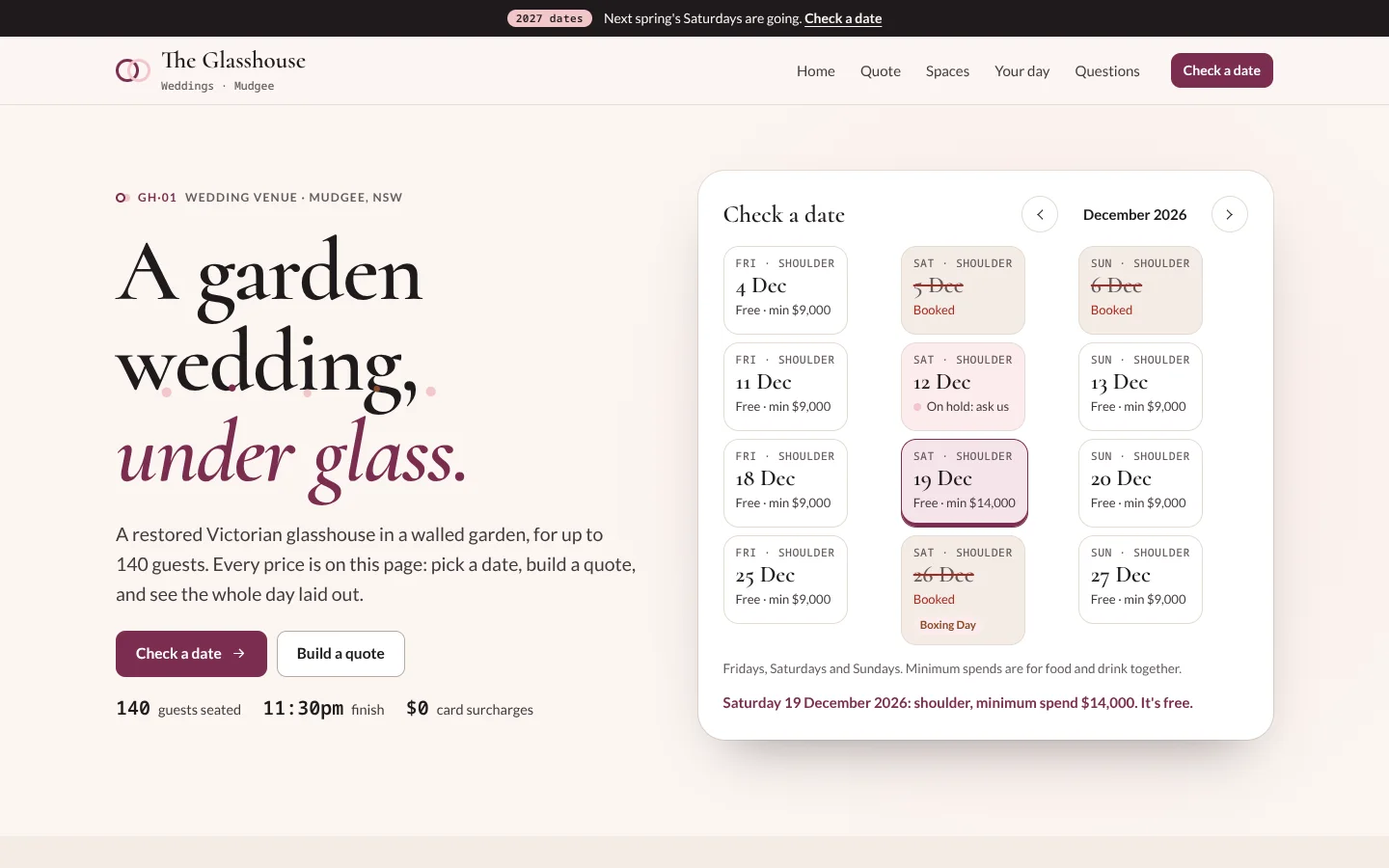
Task: Click booked Saturday 26 Dec Boxing Day card
Action: [963, 590]
